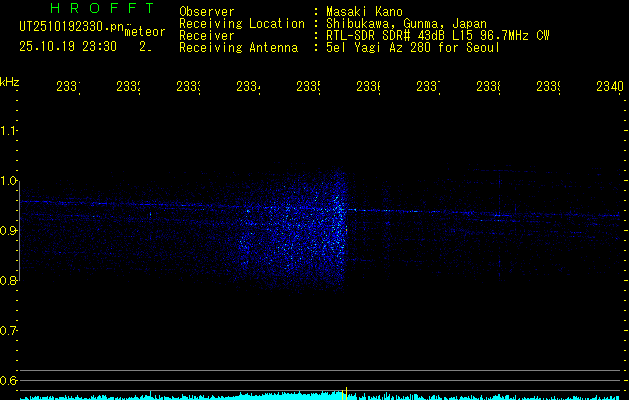Click the first time label 2331
This screenshot has height=400, width=629.
tap(68, 87)
